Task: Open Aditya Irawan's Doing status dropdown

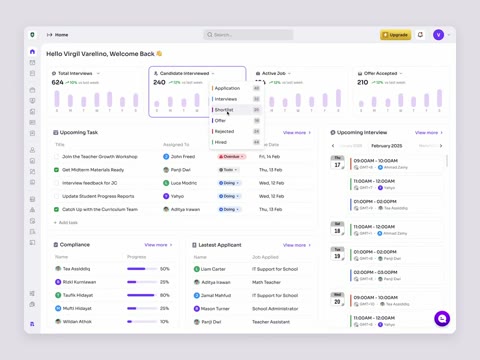Action: click(x=229, y=209)
